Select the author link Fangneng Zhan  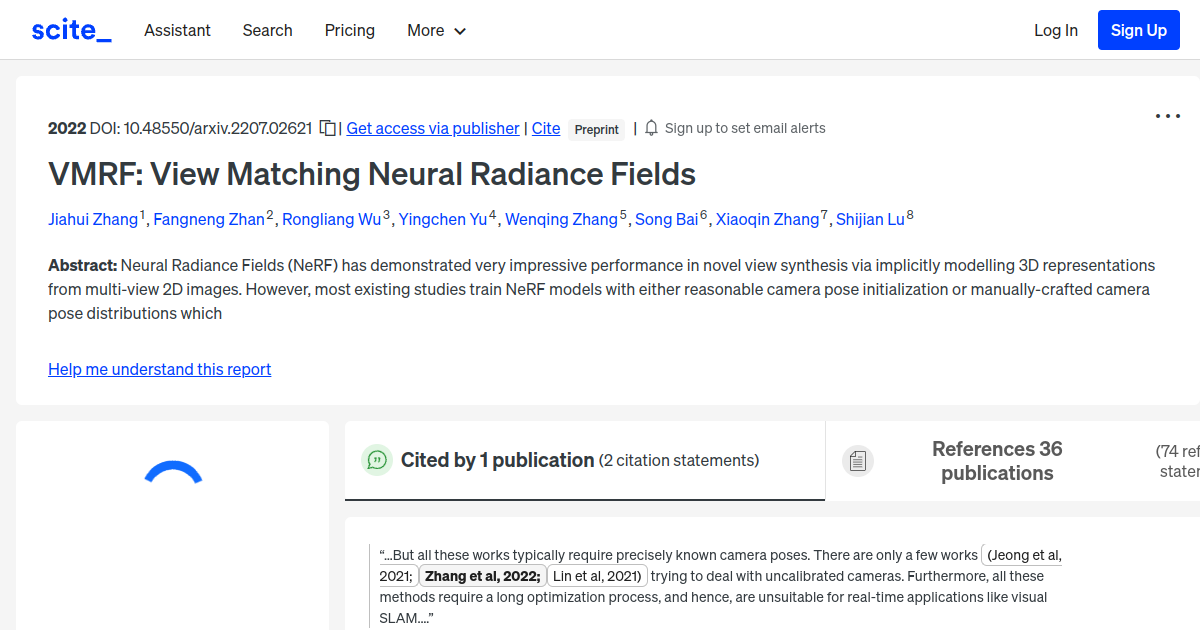click(x=210, y=219)
